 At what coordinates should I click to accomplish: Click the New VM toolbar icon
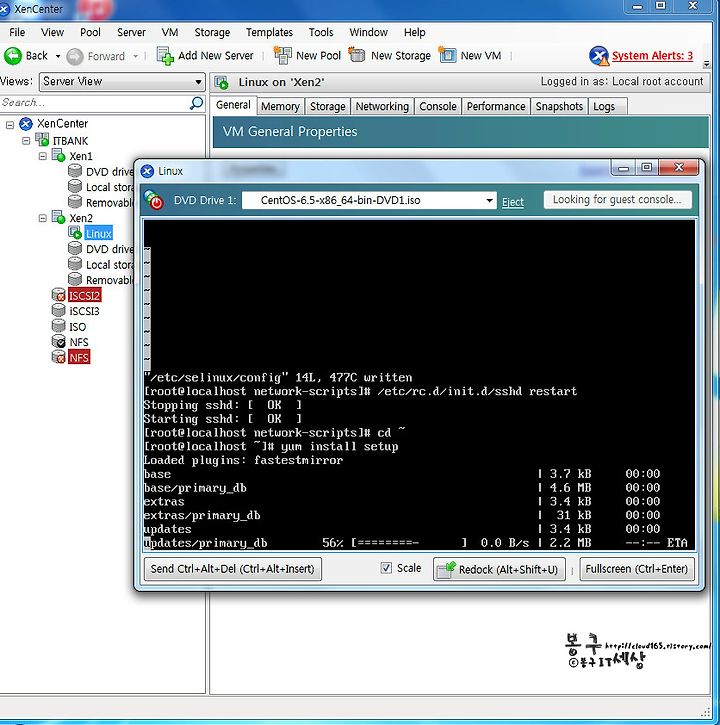point(447,55)
